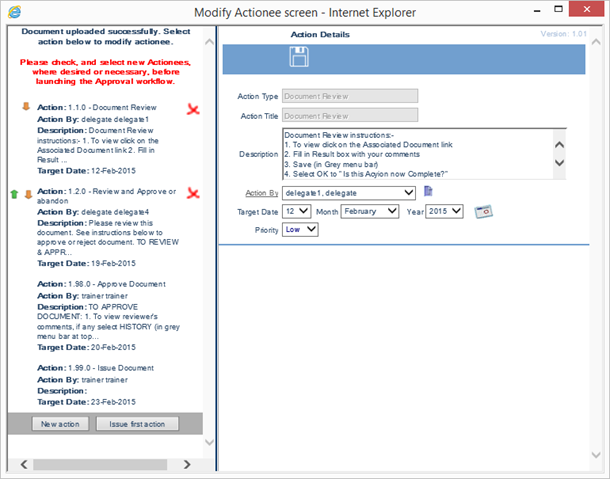Click Action By delegate delegate4 text
This screenshot has width=610, height=479.
coord(93,212)
